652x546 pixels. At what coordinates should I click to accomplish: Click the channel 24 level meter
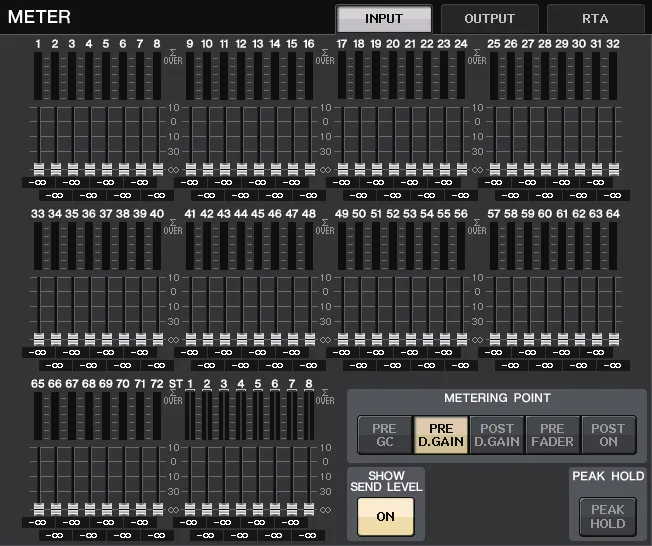[461, 76]
